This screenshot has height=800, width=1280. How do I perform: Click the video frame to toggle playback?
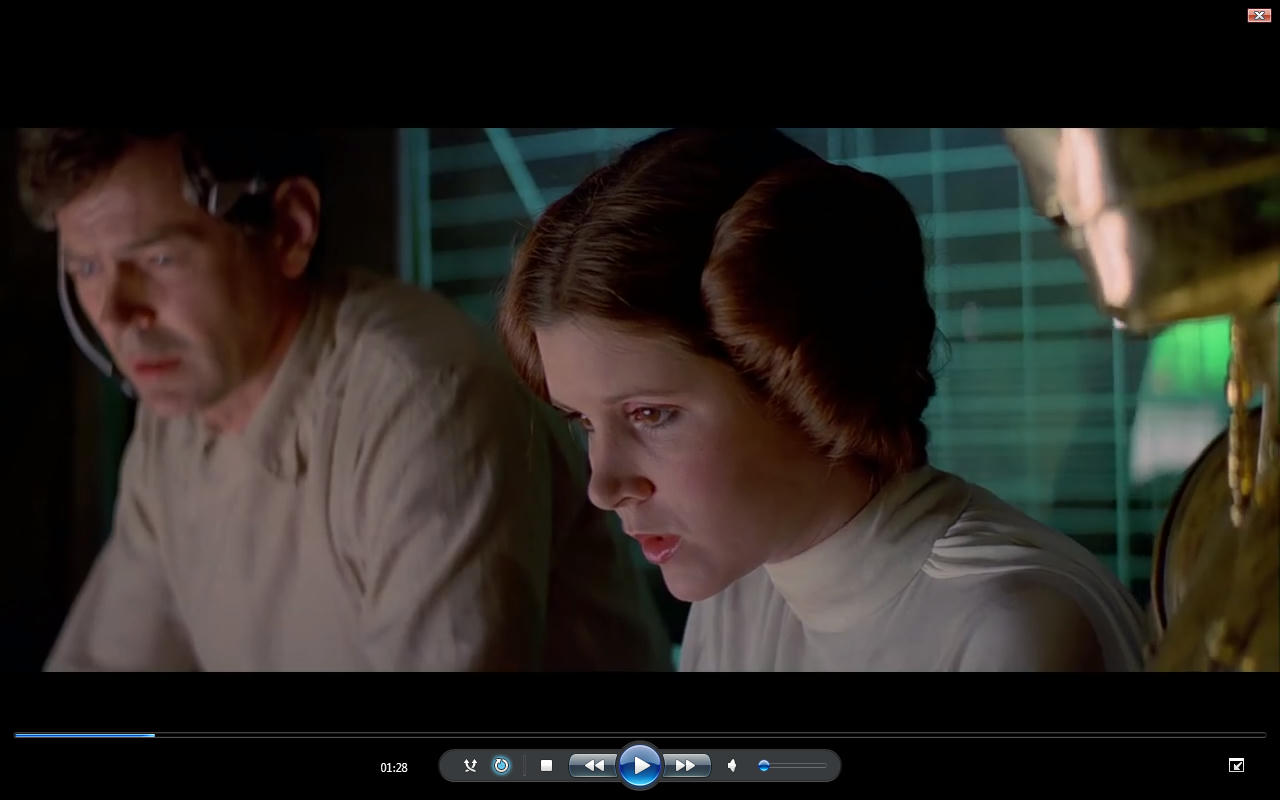(x=640, y=400)
